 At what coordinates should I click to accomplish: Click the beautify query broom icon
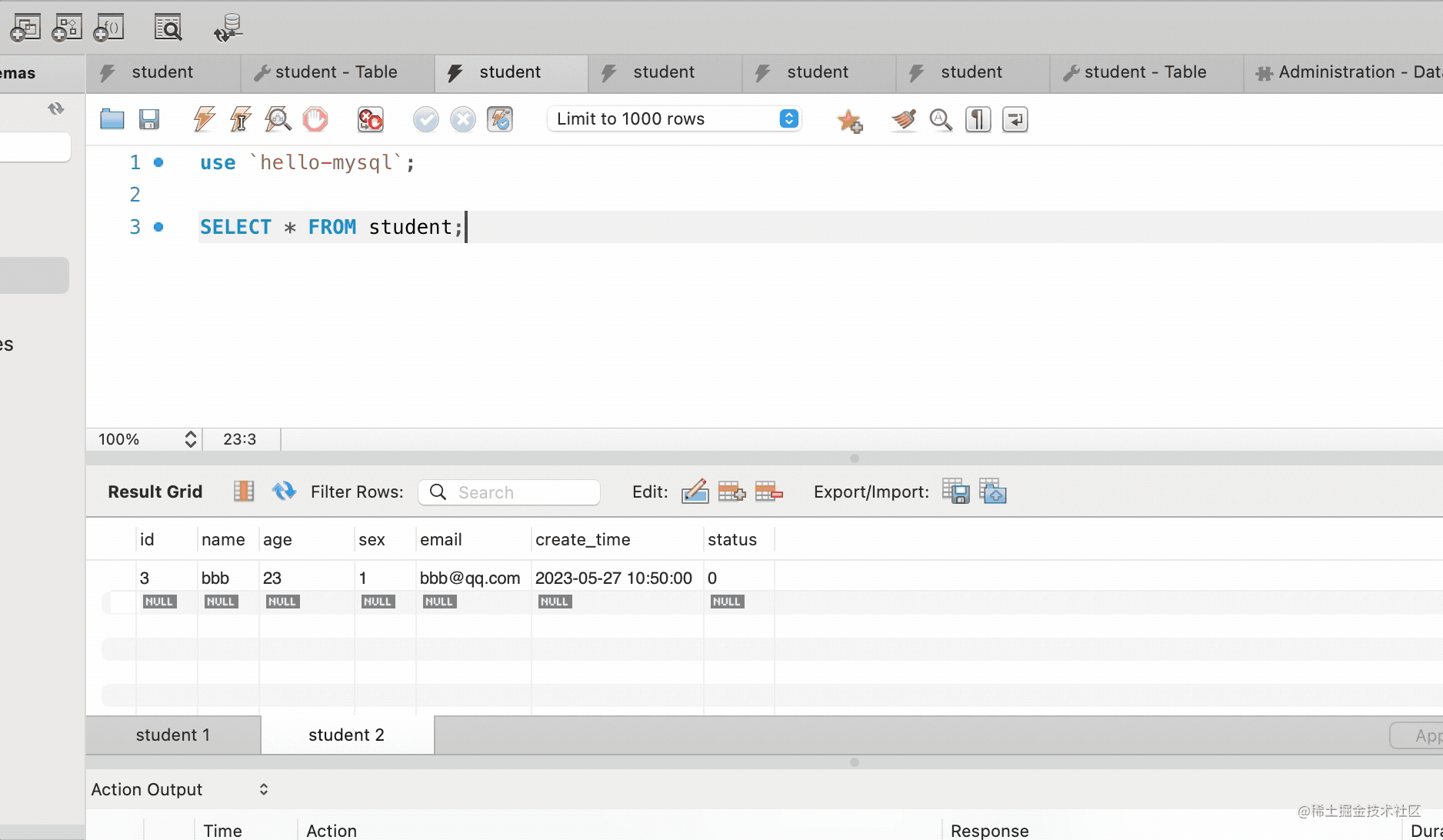(904, 119)
